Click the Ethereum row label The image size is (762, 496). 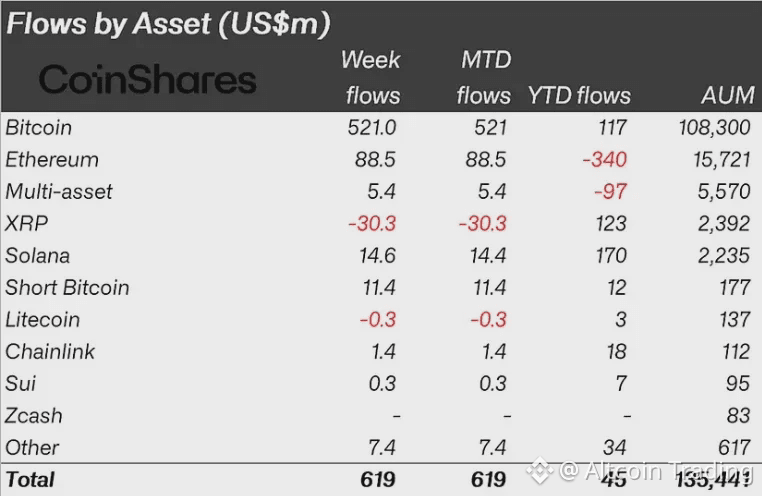[52, 160]
